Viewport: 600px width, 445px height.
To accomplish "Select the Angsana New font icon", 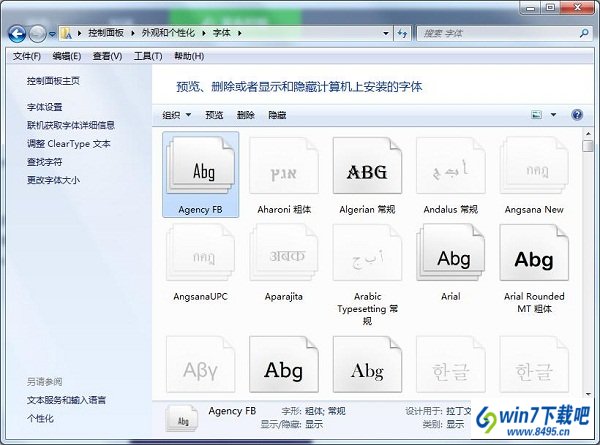I will [534, 166].
